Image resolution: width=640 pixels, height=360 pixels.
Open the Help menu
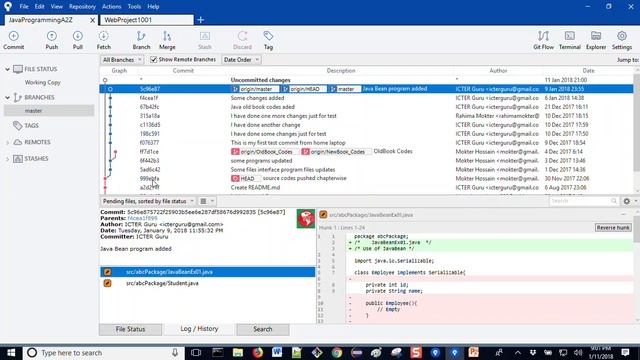[x=153, y=7]
